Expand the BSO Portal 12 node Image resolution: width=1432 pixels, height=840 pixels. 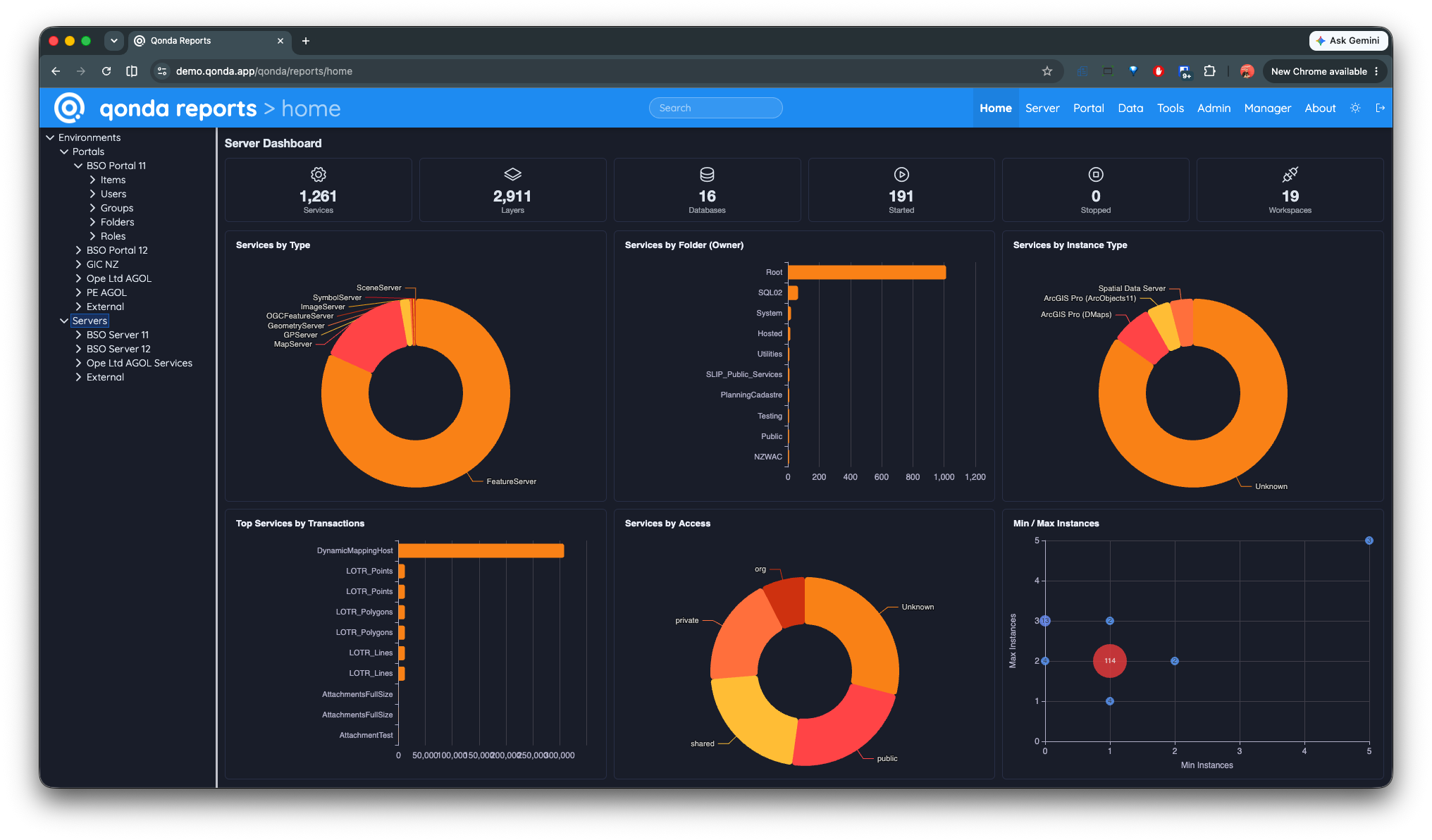(x=78, y=250)
